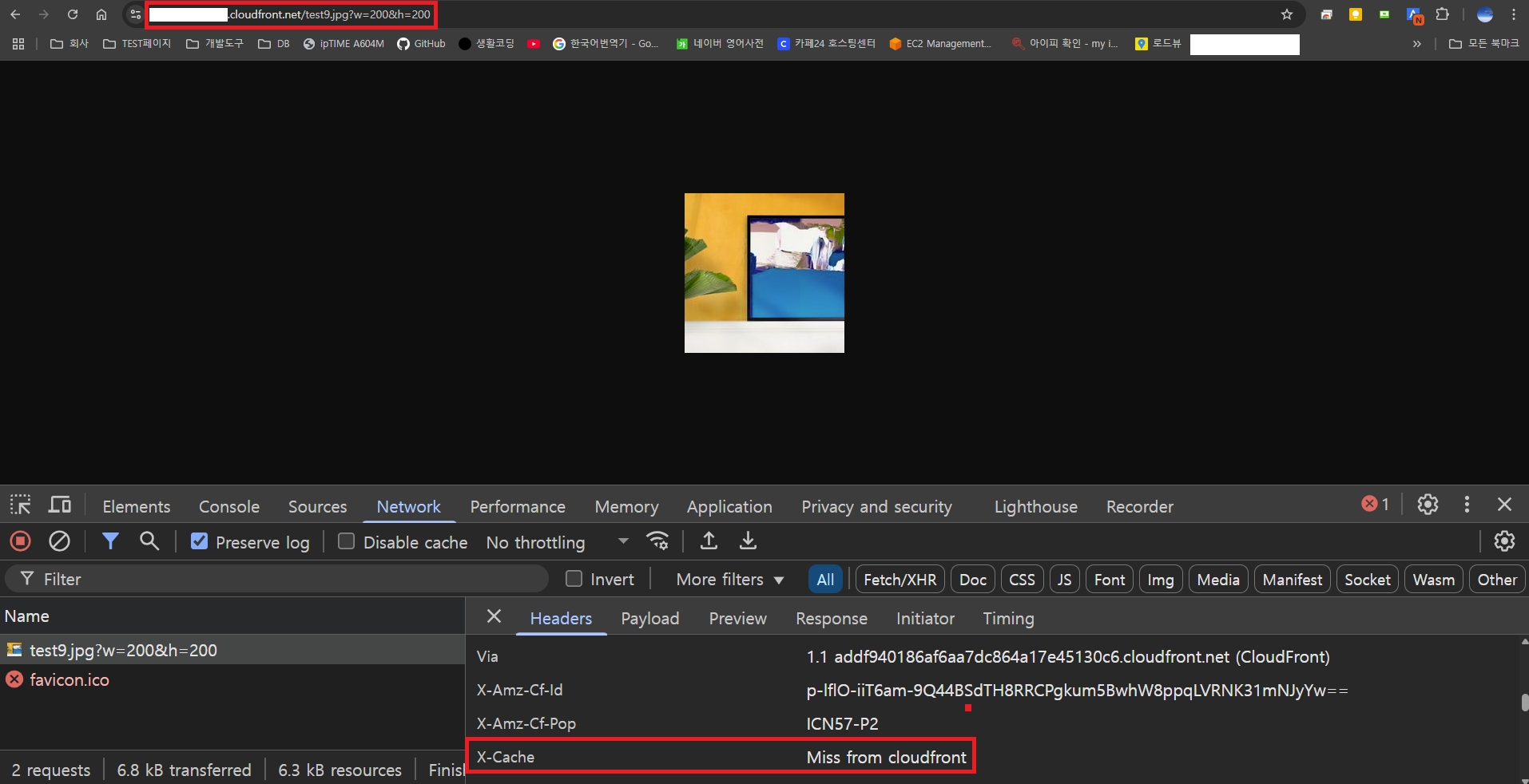Open network search magnifier icon

pyautogui.click(x=149, y=541)
